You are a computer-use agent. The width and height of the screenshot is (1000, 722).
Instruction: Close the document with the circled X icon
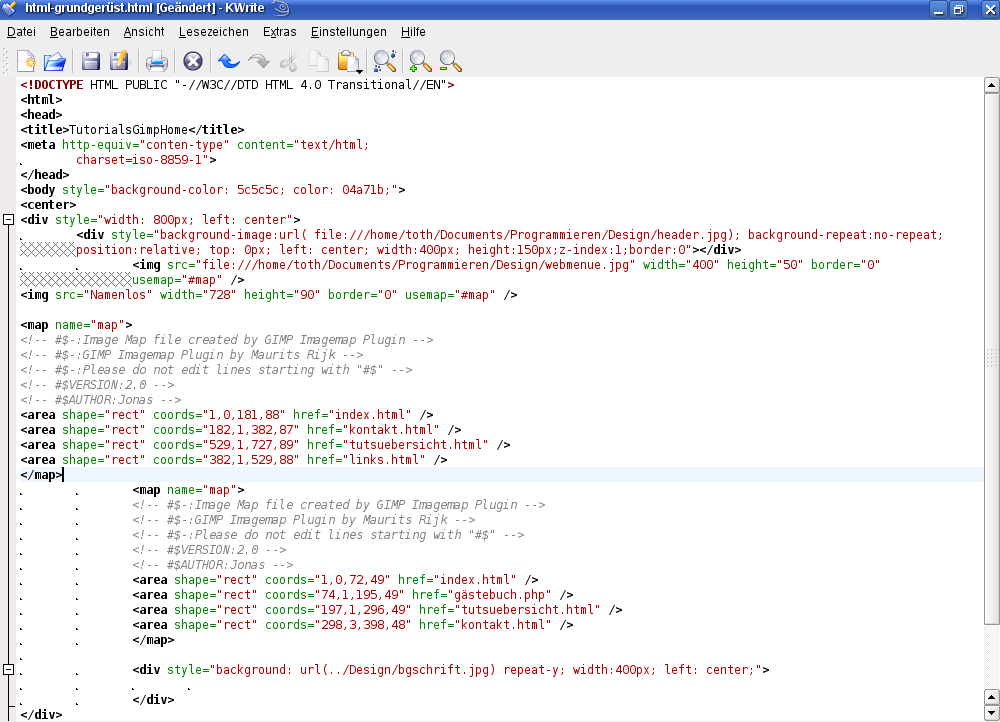pos(193,61)
